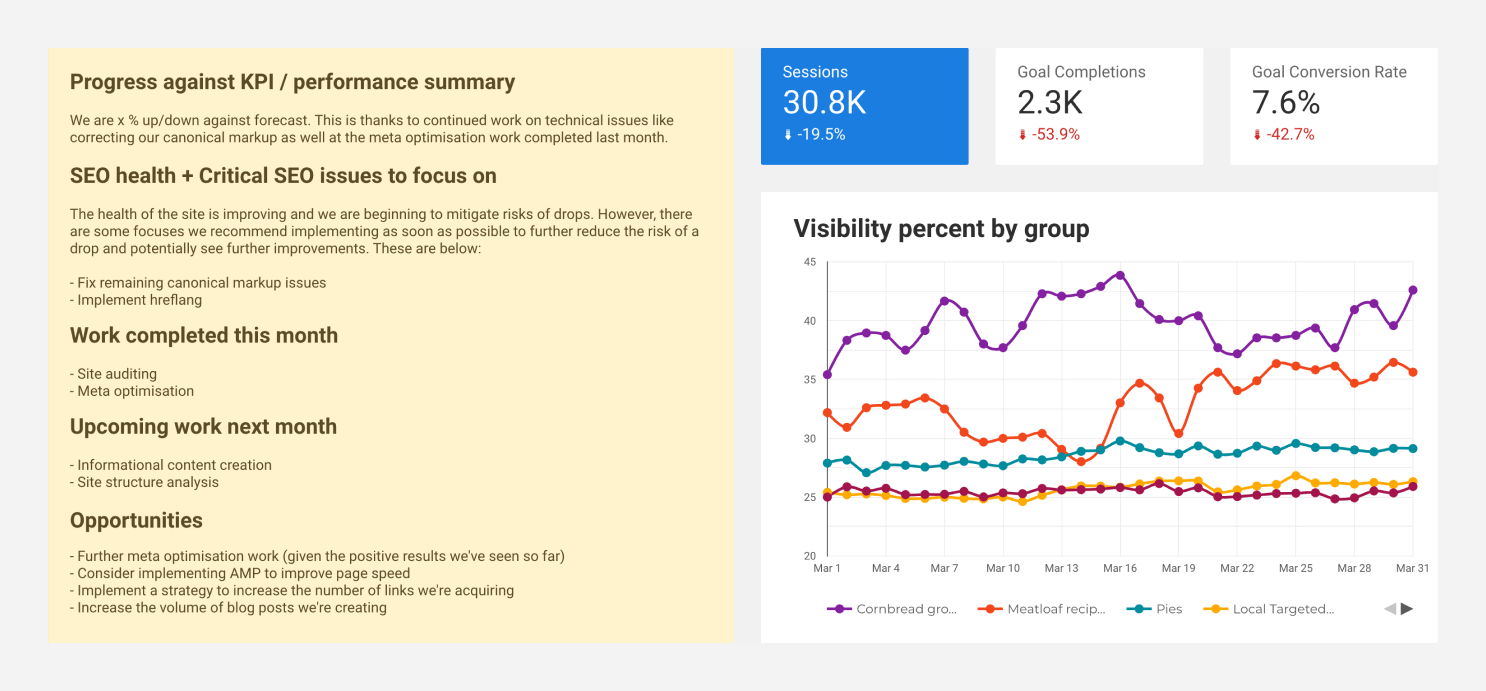Click the Goal Conversion Rate down arrow

click(1257, 134)
